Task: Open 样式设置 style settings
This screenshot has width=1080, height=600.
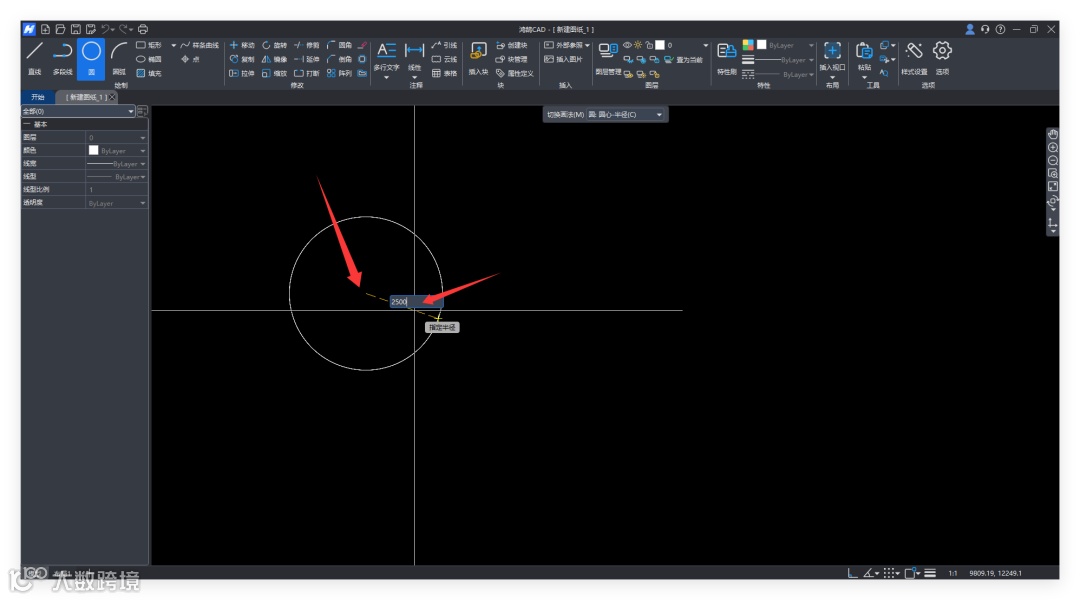Action: click(914, 58)
